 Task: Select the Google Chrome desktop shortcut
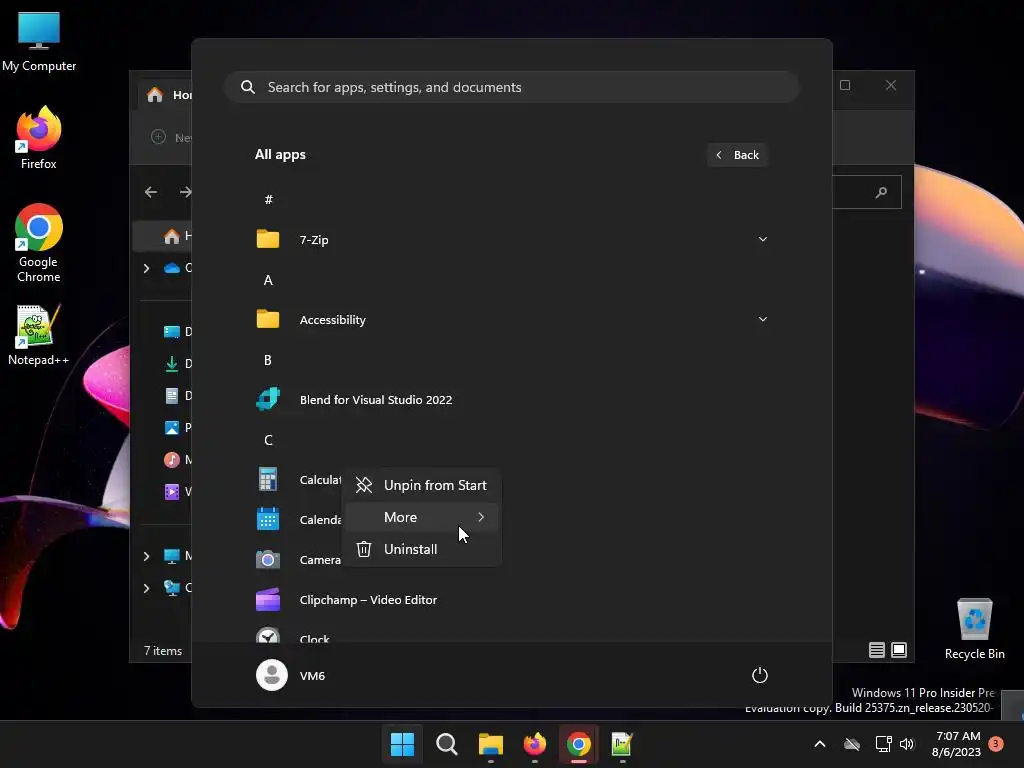click(x=39, y=243)
